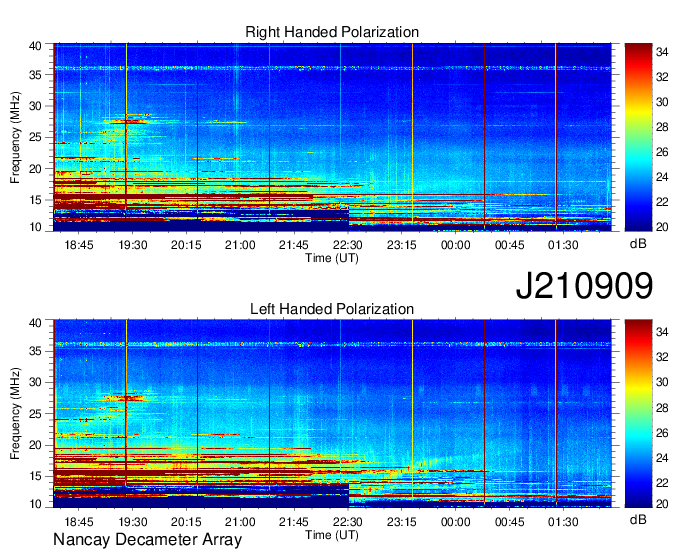
Task: Click the Left Handed plot's "Frequency (MHz)" label
Action: (x=15, y=414)
